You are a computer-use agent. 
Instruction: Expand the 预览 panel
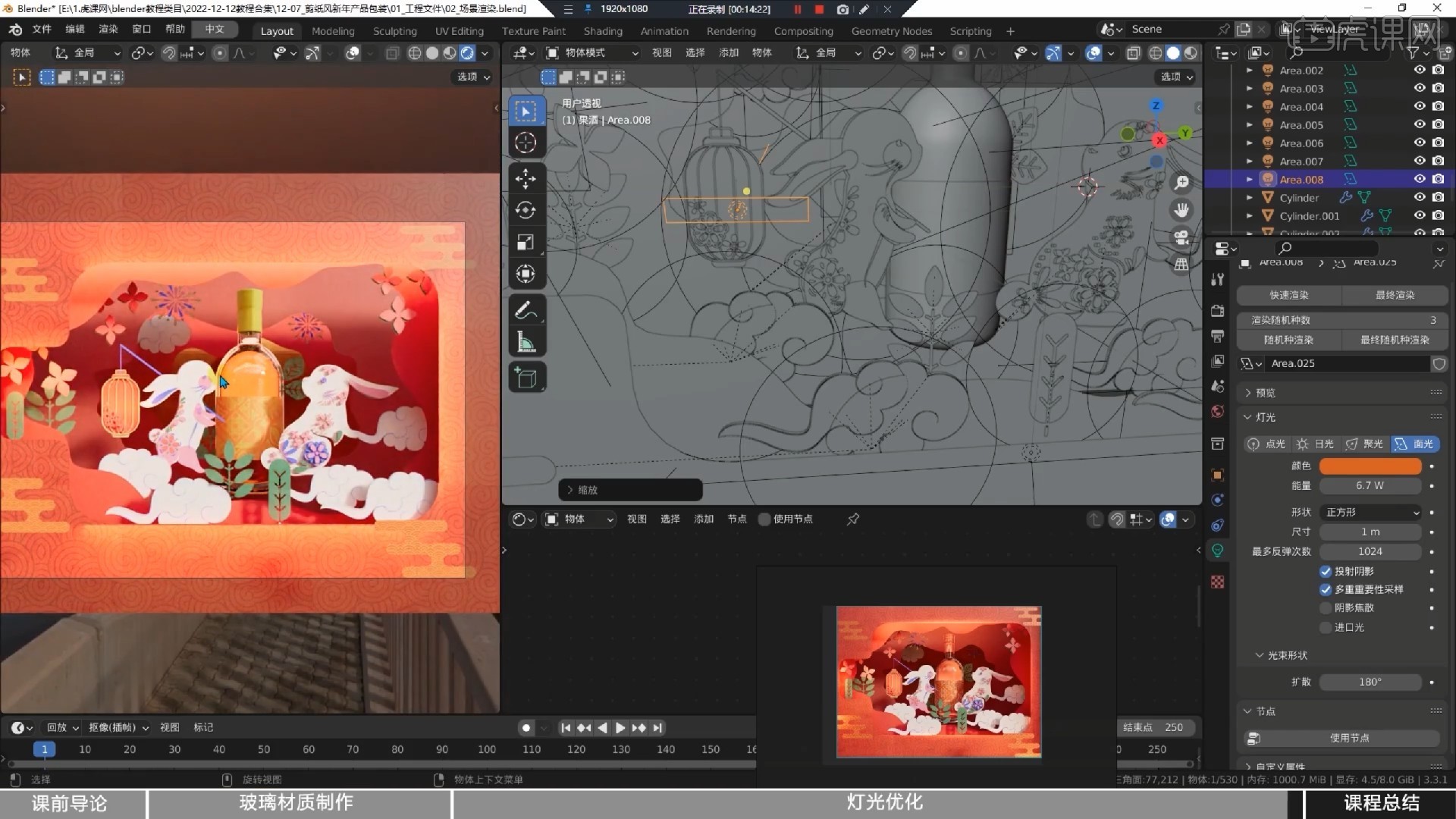(x=1266, y=393)
